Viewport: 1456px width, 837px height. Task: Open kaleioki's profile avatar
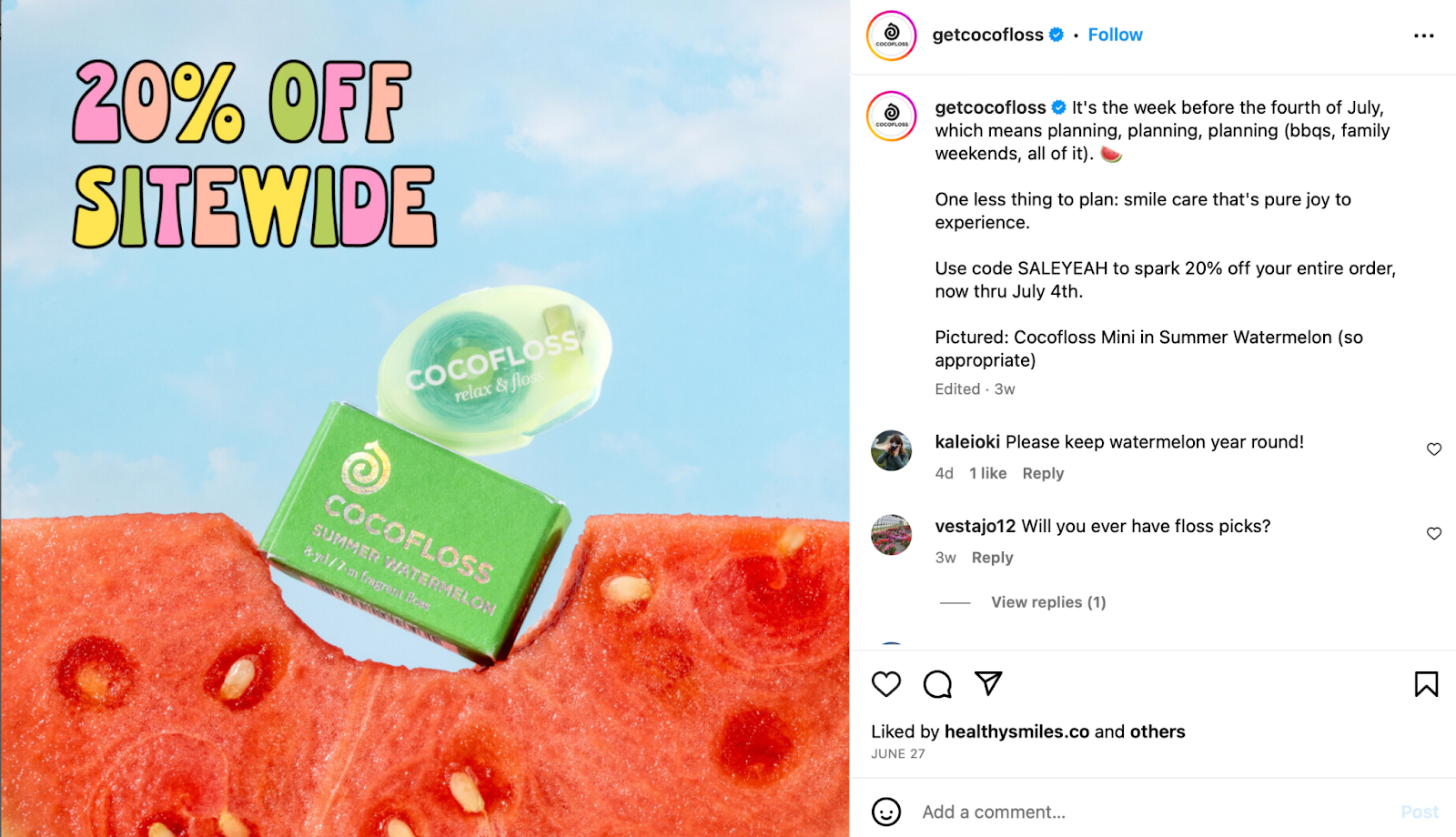[x=892, y=450]
